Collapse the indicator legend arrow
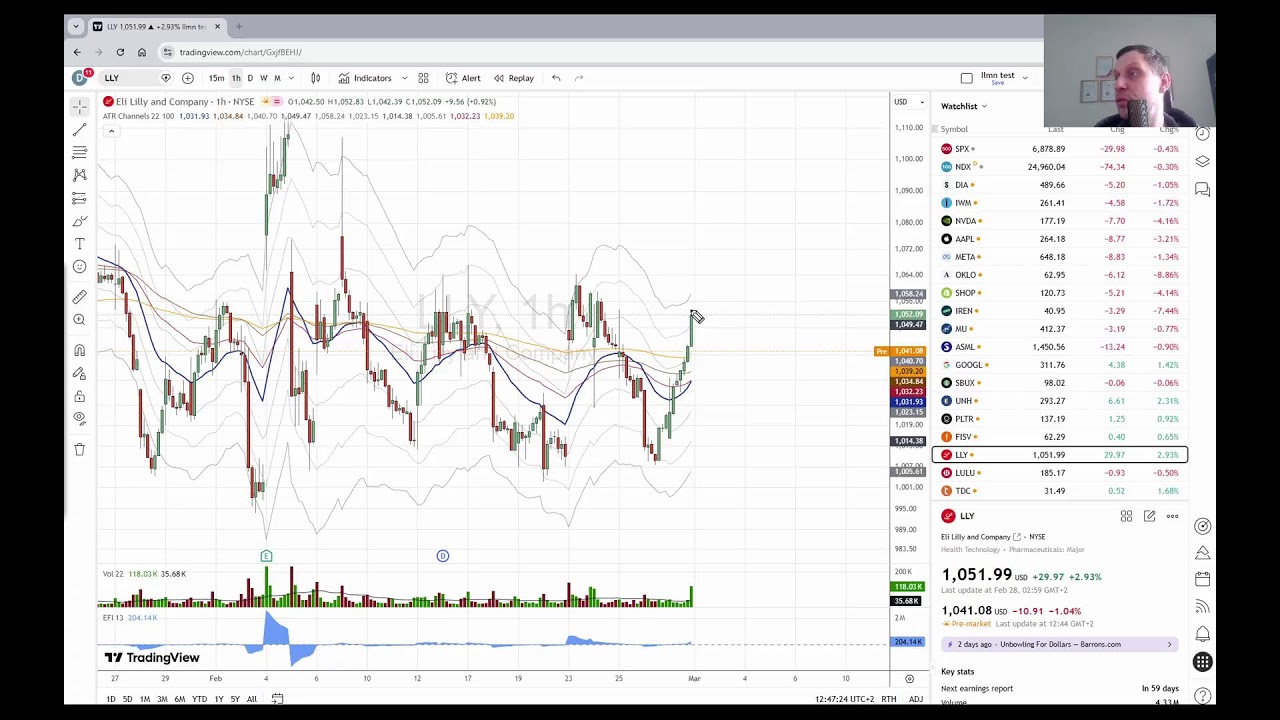1280x720 pixels. click(111, 131)
